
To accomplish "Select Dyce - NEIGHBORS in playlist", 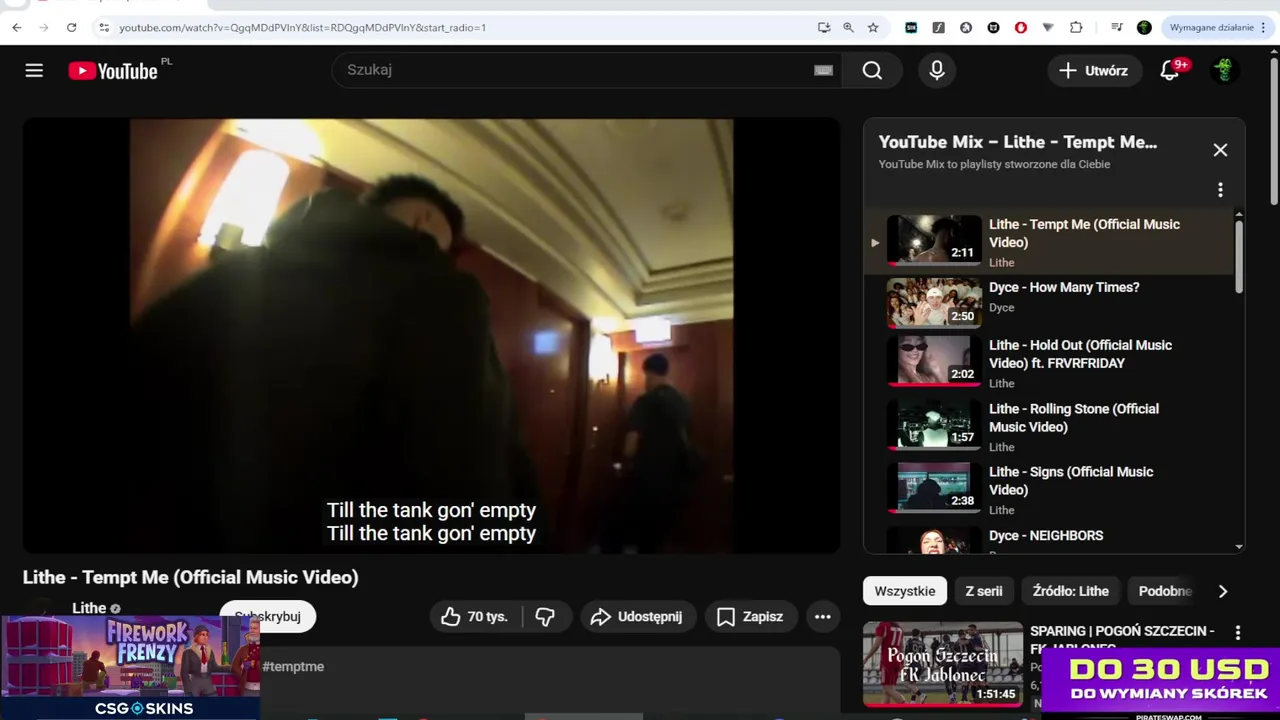I will [1050, 540].
